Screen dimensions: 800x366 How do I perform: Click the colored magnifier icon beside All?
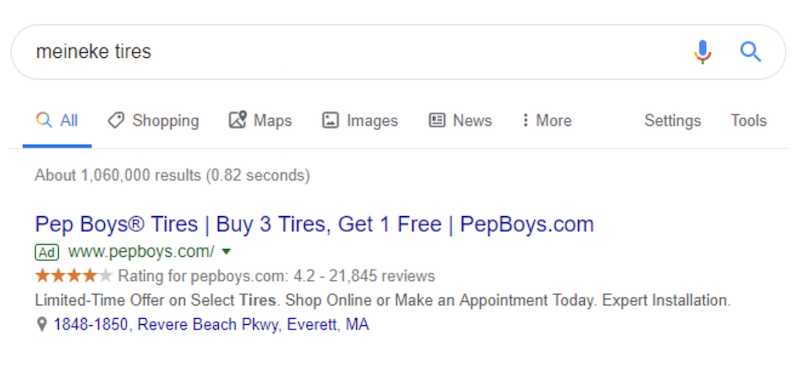44,120
